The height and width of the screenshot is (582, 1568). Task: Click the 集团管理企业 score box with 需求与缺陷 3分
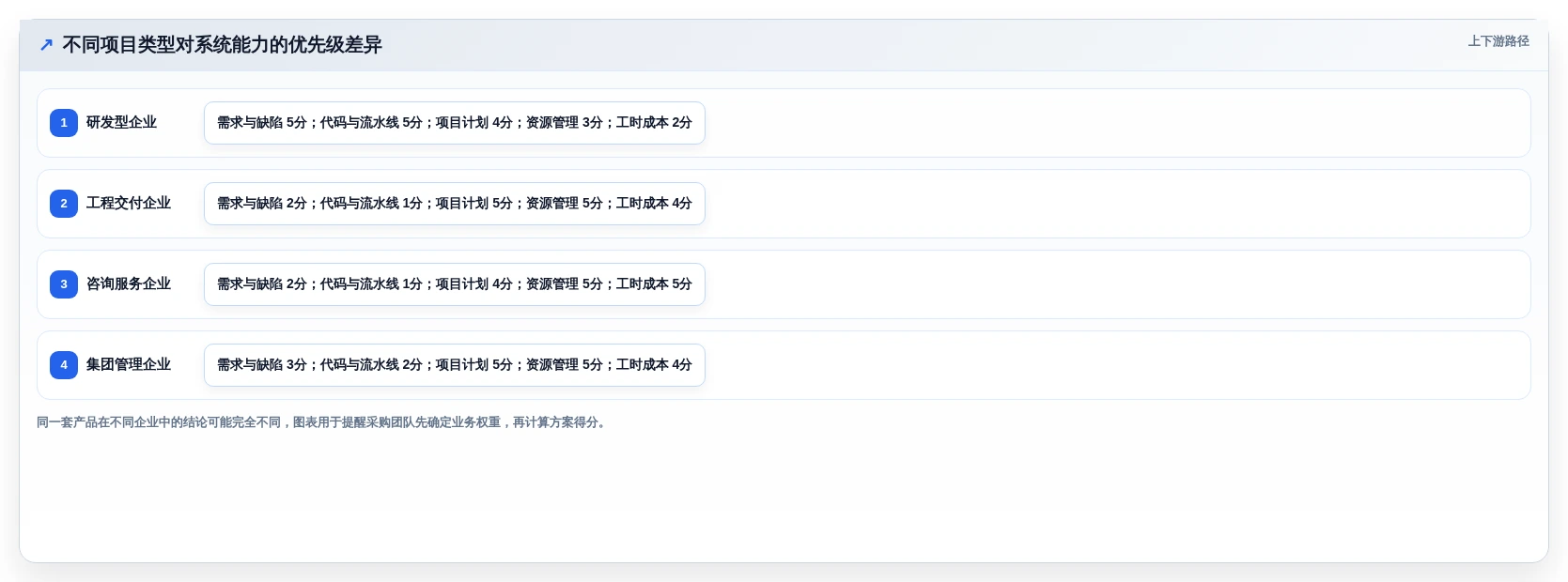point(455,365)
